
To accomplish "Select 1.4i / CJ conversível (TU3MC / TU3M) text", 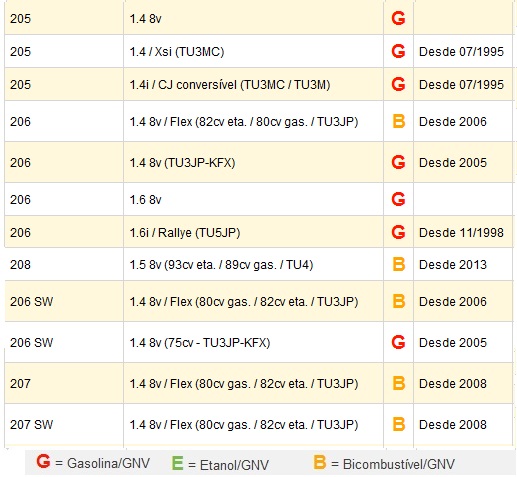I will pyautogui.click(x=230, y=85).
